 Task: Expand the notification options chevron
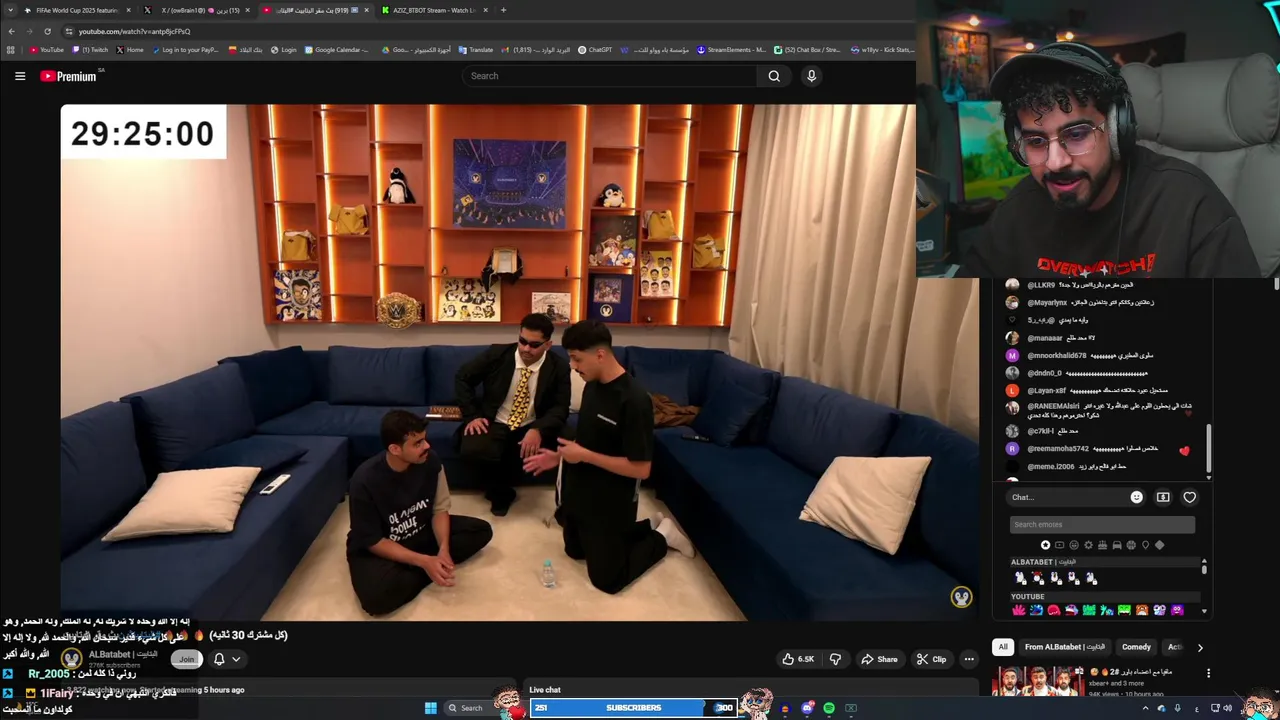point(237,659)
